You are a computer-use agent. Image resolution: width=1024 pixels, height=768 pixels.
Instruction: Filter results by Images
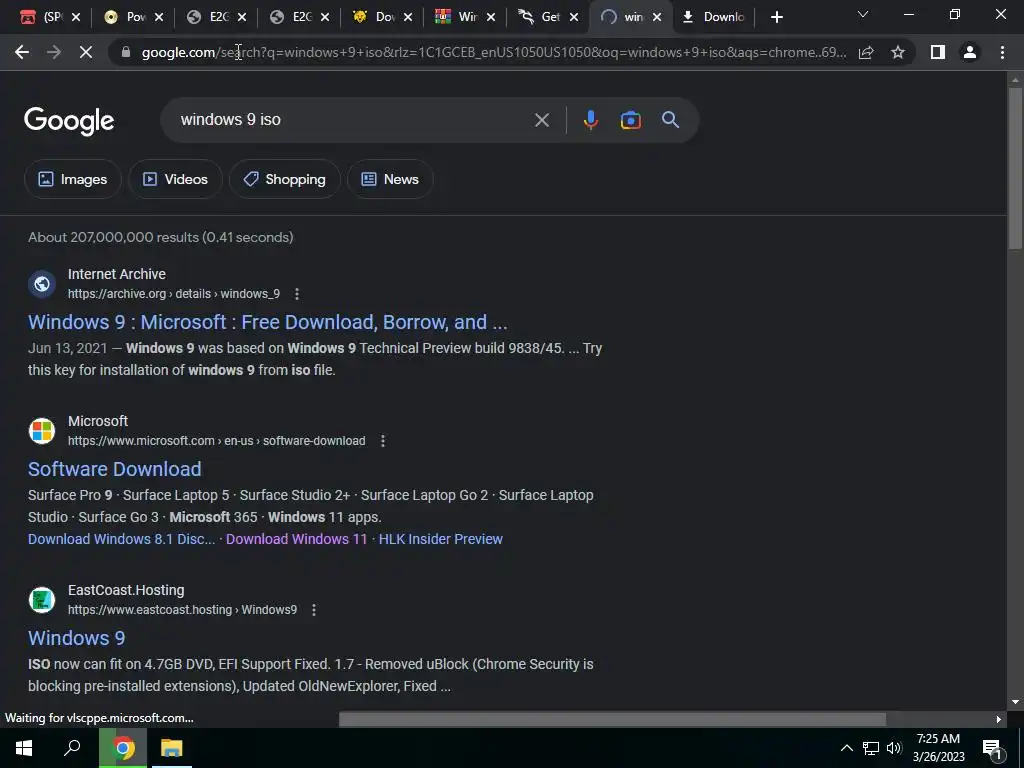(x=72, y=180)
